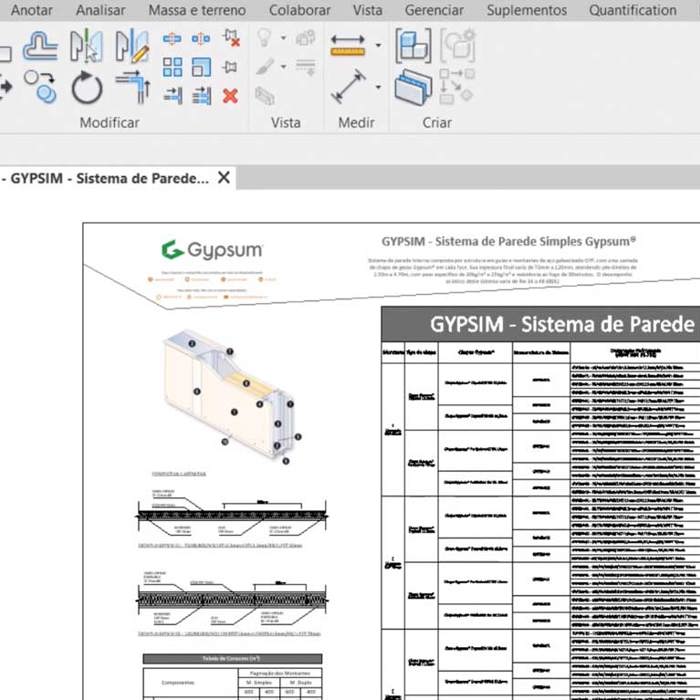The image size is (700, 700).
Task: Click the Vista panel label below the lightbulb
Action: [286, 122]
